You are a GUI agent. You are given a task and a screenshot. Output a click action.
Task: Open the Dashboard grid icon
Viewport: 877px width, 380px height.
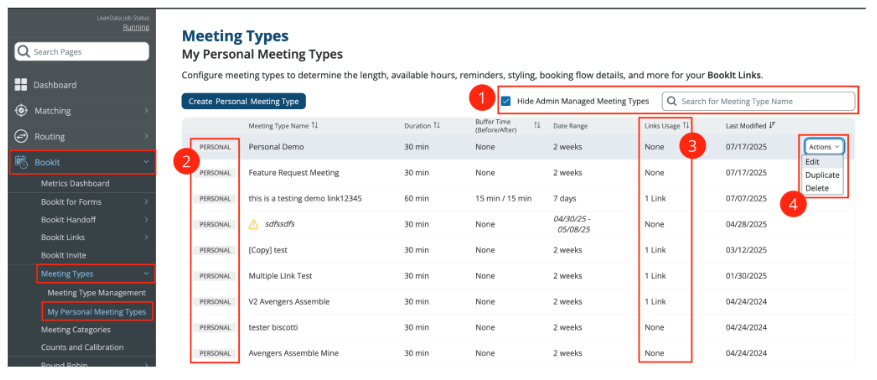[21, 85]
